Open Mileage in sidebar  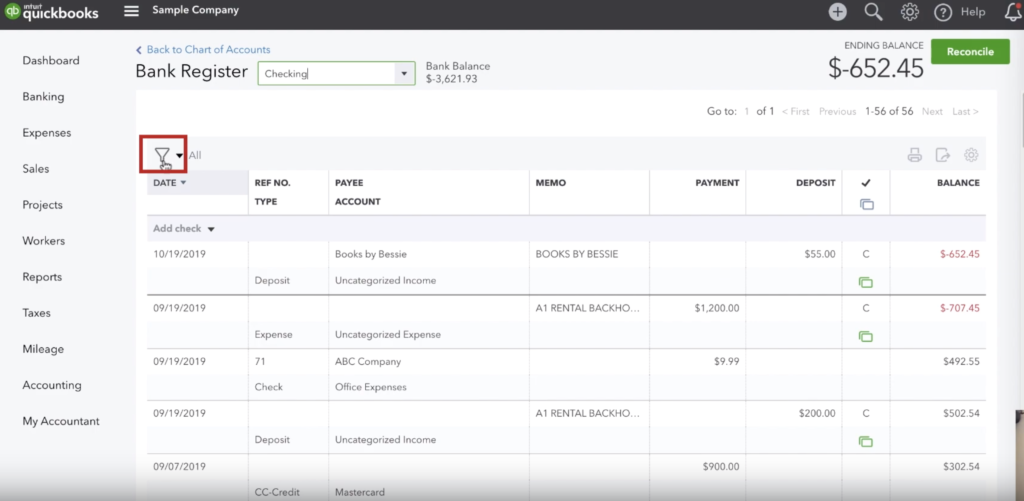(x=43, y=349)
